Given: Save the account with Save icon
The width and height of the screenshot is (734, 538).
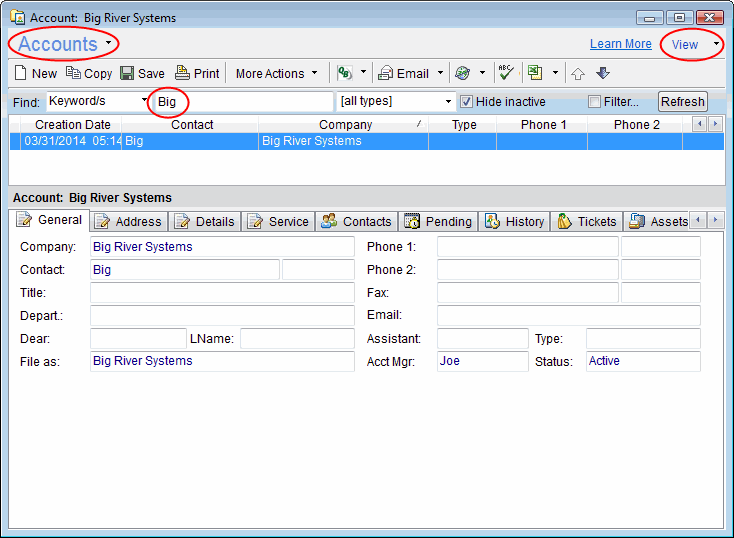Looking at the screenshot, I should click(127, 73).
